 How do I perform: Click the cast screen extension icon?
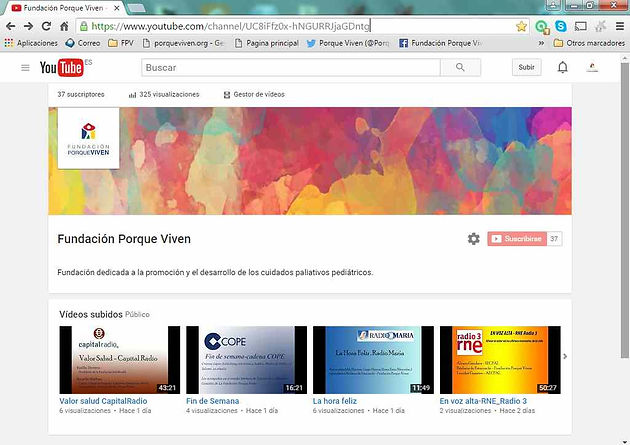581,27
